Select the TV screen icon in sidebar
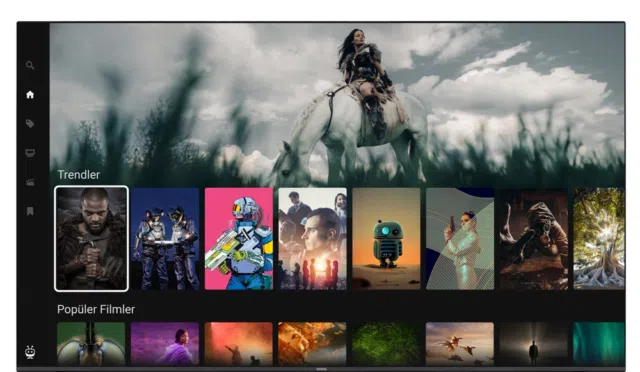The width and height of the screenshot is (640, 372). [30, 153]
